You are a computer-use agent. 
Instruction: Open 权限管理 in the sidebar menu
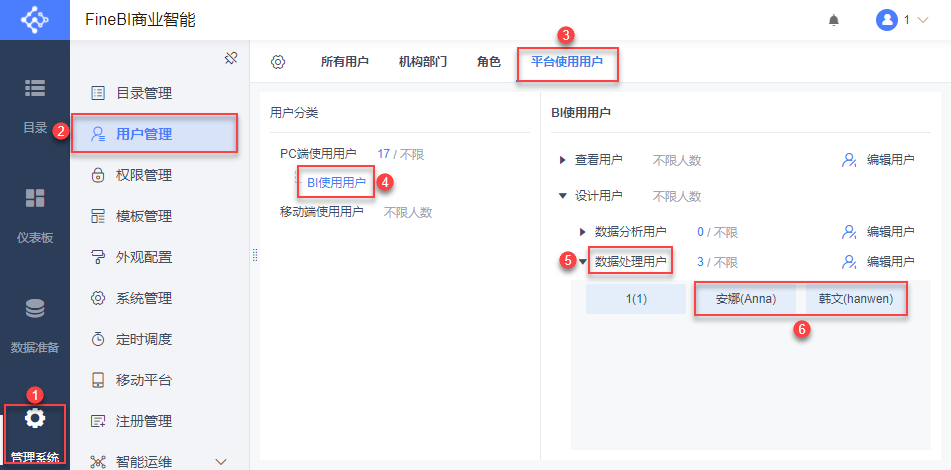point(144,175)
